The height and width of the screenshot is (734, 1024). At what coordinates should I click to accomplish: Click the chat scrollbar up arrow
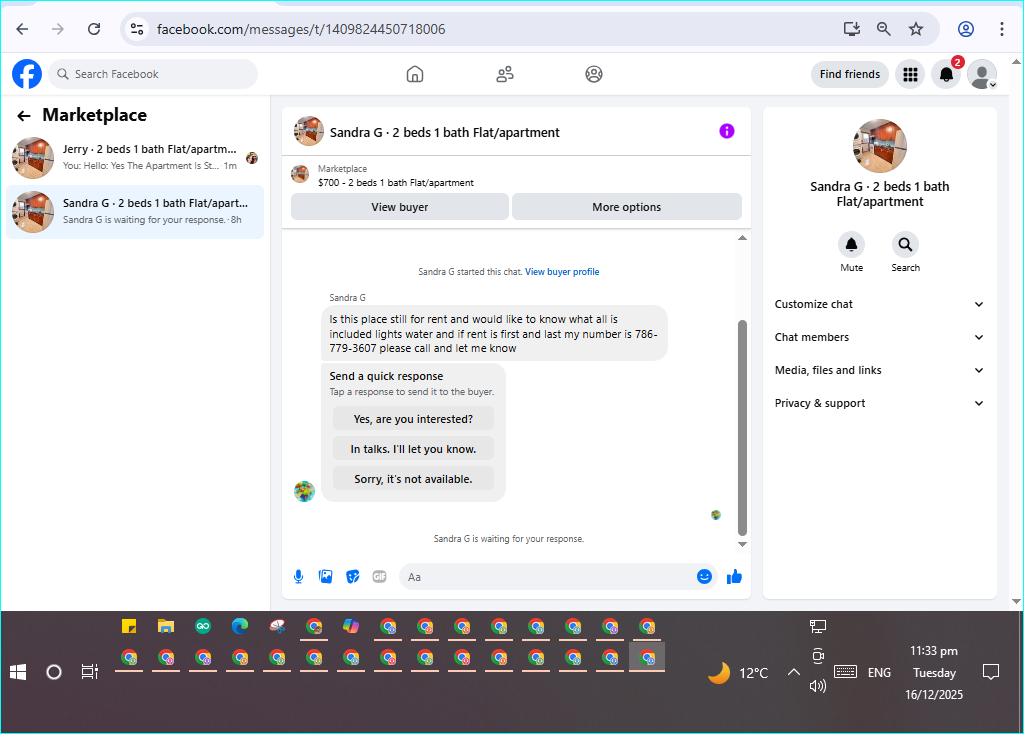tap(742, 238)
